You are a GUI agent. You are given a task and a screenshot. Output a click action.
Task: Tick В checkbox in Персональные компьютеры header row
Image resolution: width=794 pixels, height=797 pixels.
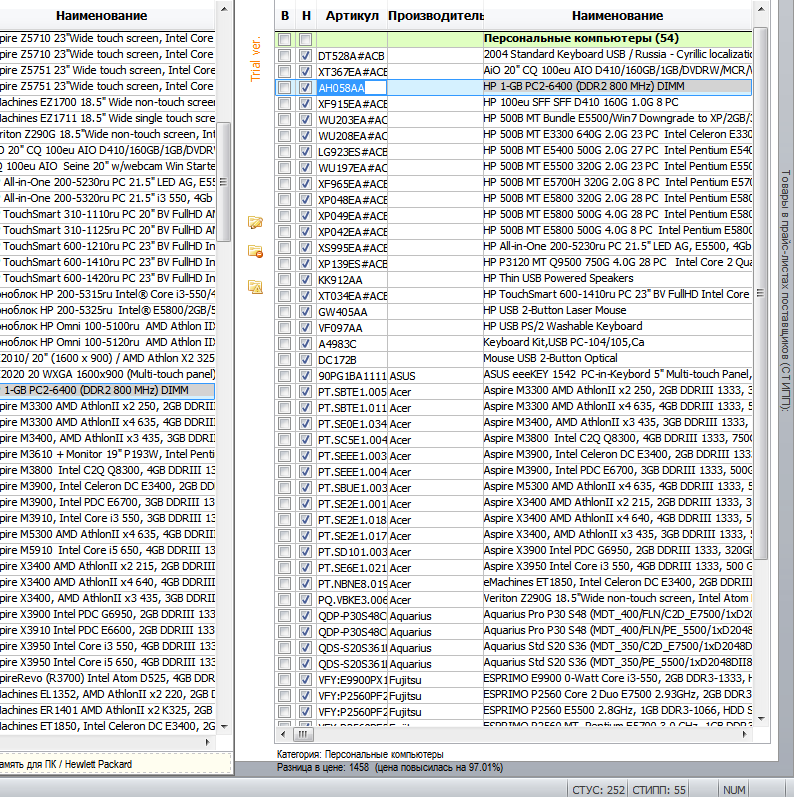click(x=285, y=39)
